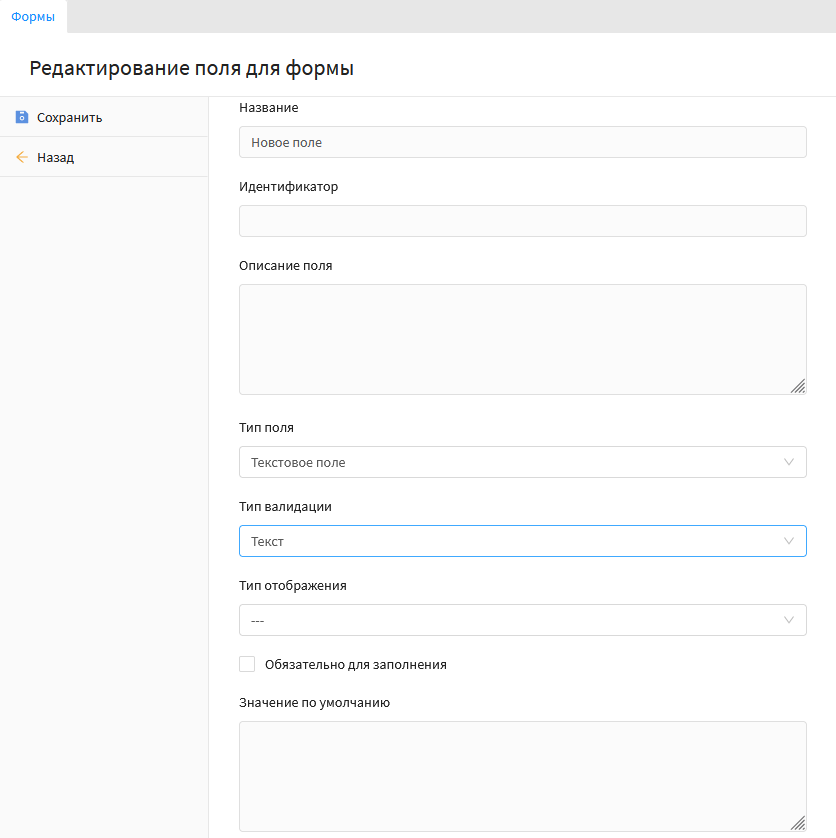The height and width of the screenshot is (838, 836).
Task: Click the floppy disk save icon
Action: point(22,117)
